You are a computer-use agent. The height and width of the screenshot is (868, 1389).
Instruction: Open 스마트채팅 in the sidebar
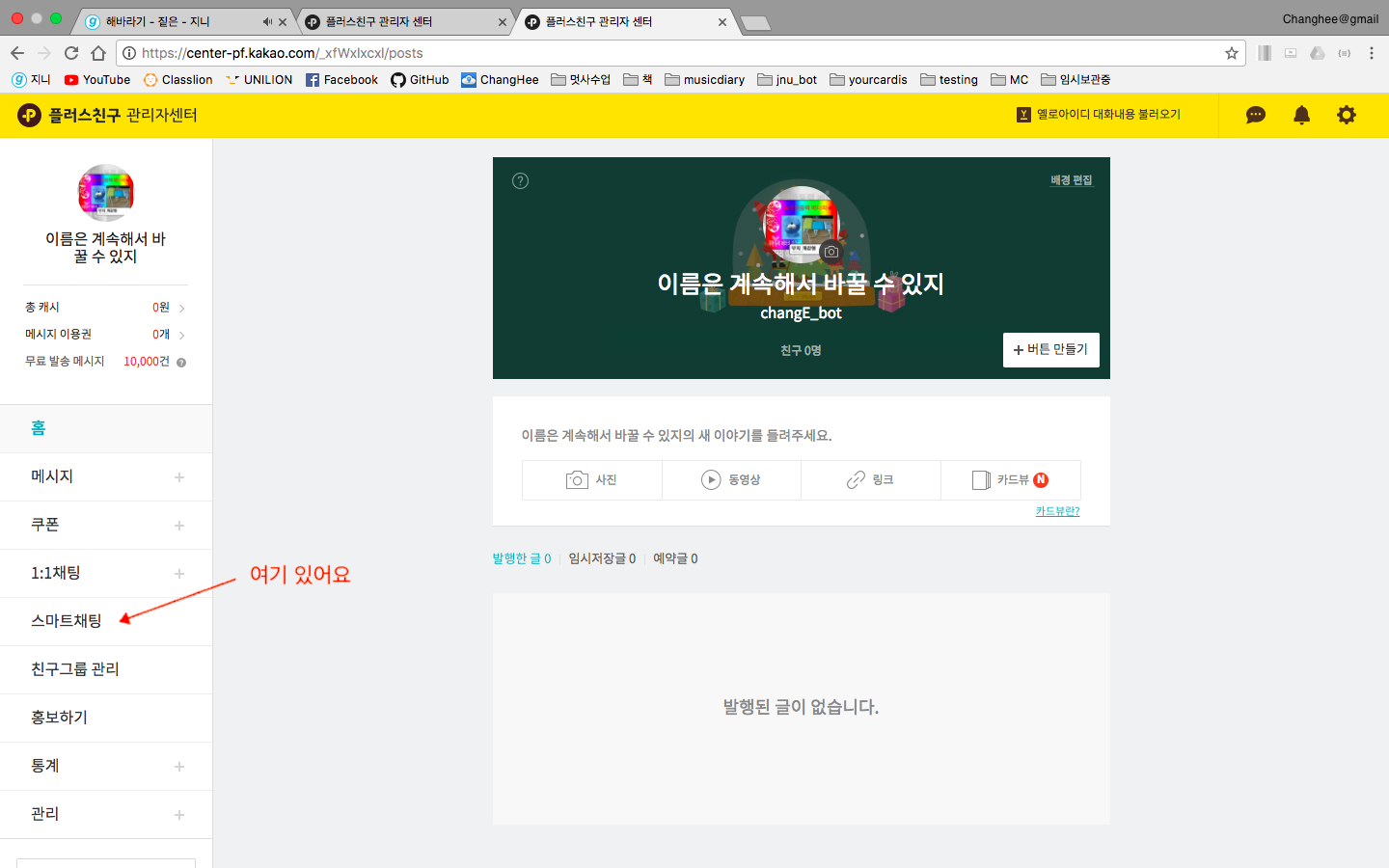pyautogui.click(x=106, y=622)
